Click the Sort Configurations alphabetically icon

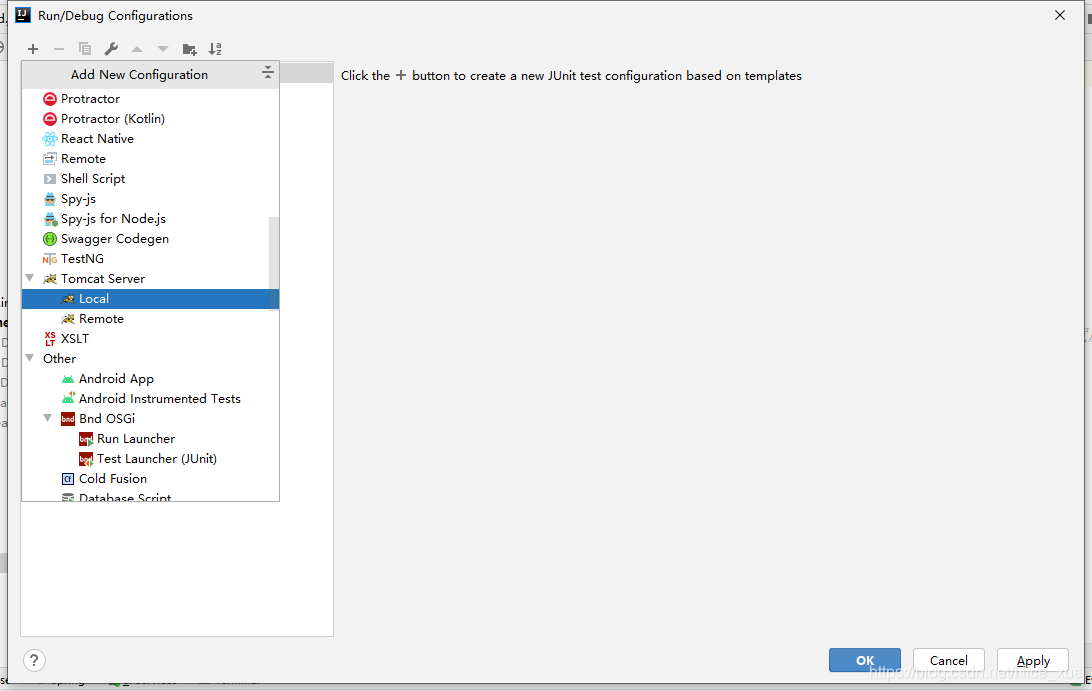tap(215, 49)
